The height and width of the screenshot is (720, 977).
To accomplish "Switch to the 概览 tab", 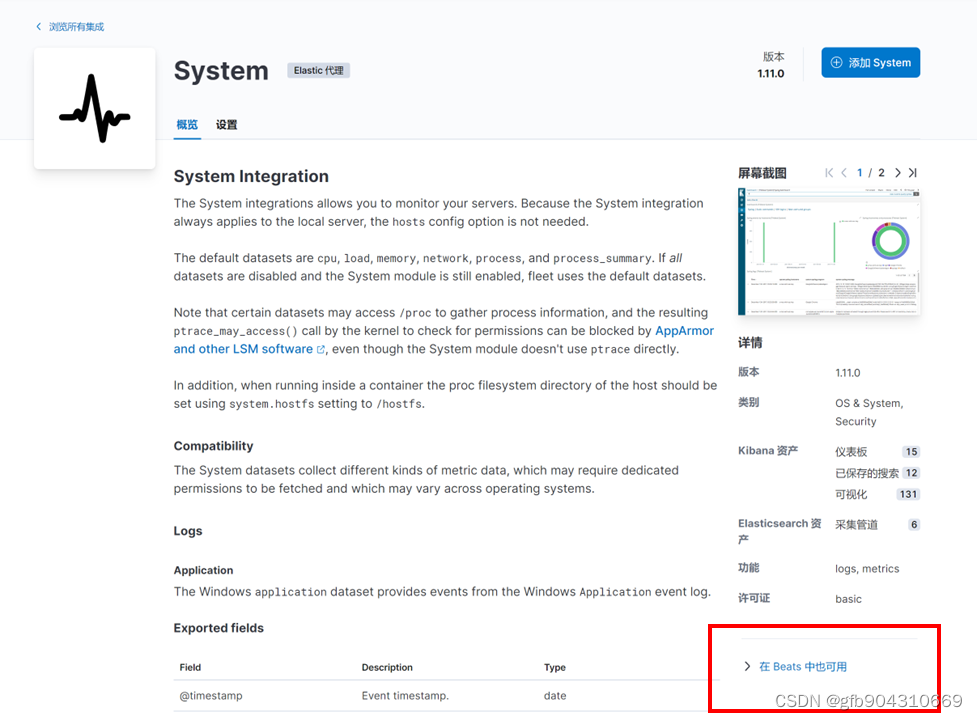I will click(x=187, y=125).
